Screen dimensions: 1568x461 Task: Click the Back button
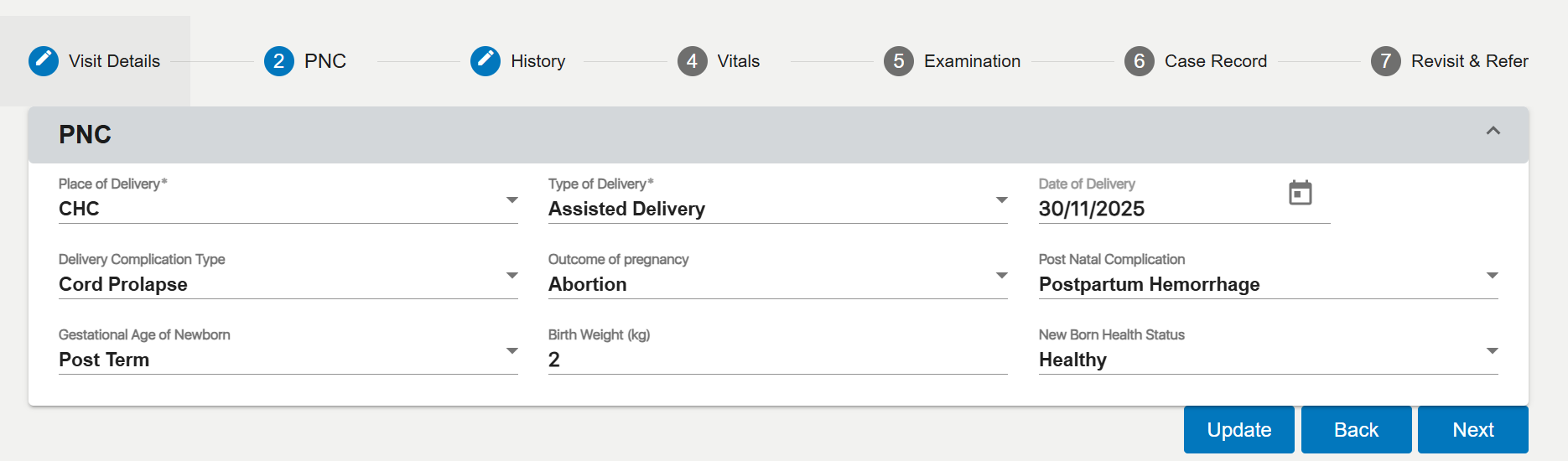1356,430
